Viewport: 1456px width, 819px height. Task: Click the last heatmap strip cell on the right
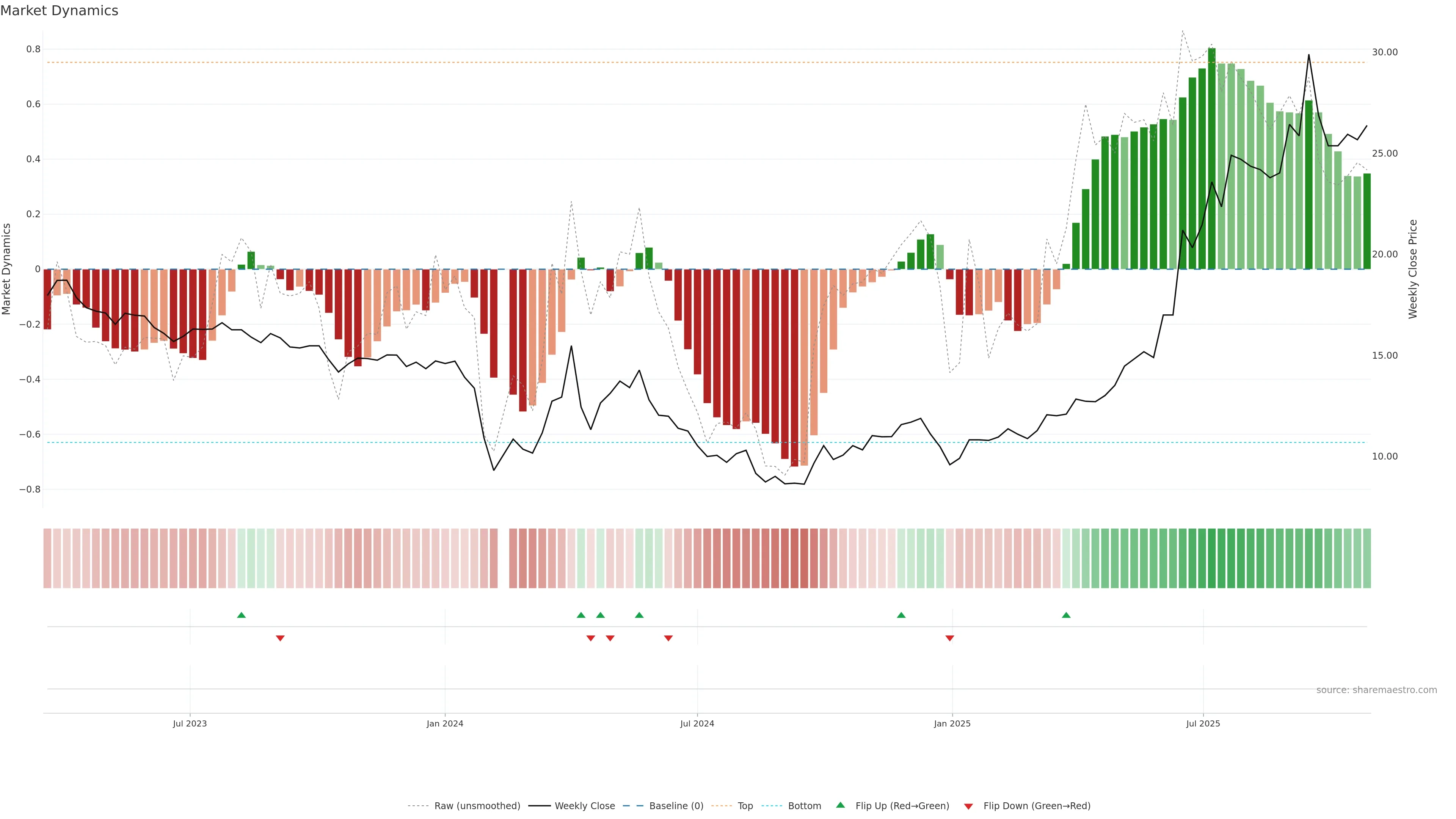pos(1367,558)
